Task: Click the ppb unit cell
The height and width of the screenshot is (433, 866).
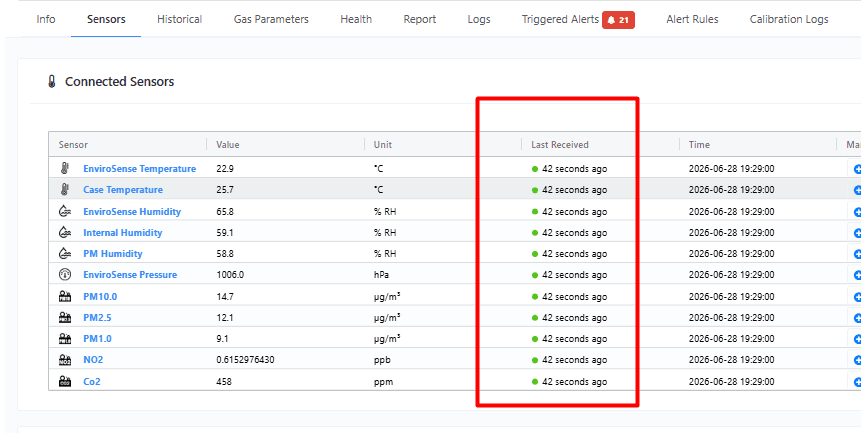Action: [382, 360]
